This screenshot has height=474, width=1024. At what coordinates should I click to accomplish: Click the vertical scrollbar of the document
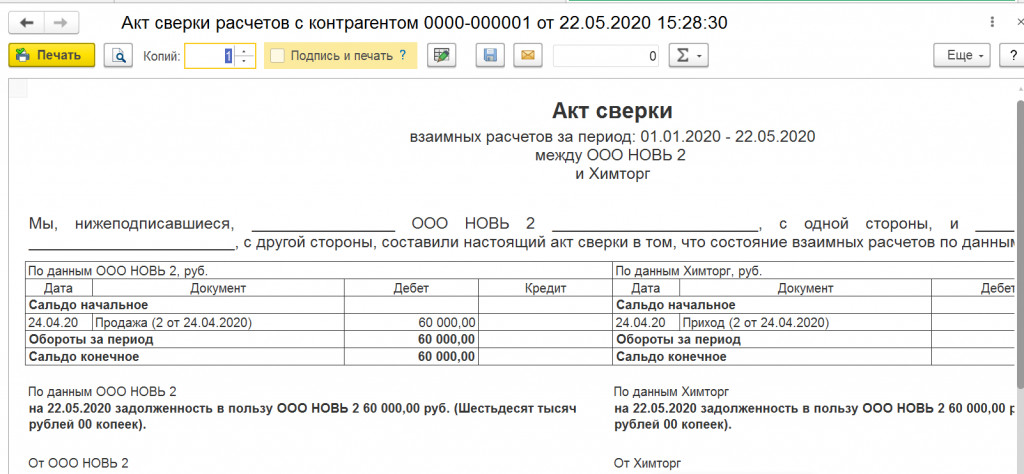tap(1019, 250)
